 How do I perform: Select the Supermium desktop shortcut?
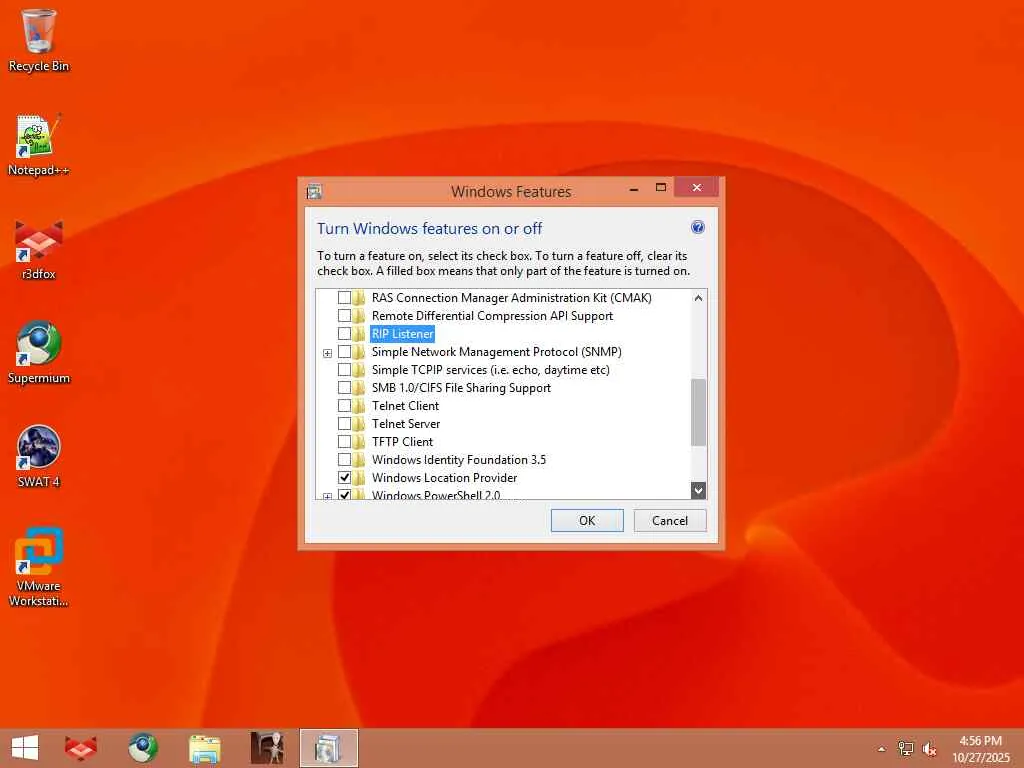[x=38, y=353]
